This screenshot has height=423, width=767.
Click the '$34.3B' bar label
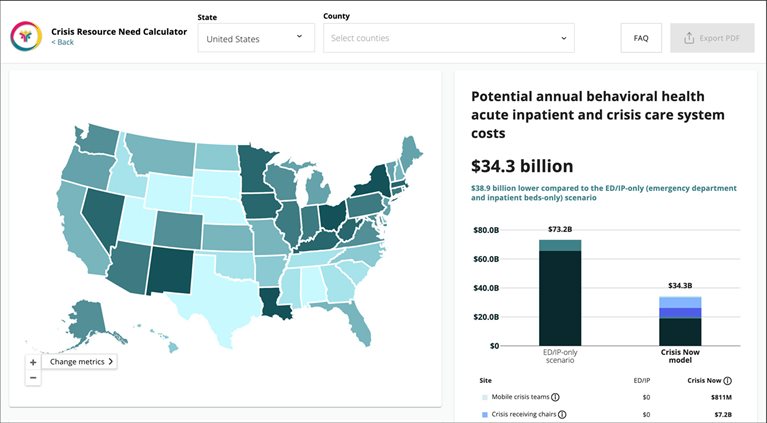tap(680, 286)
